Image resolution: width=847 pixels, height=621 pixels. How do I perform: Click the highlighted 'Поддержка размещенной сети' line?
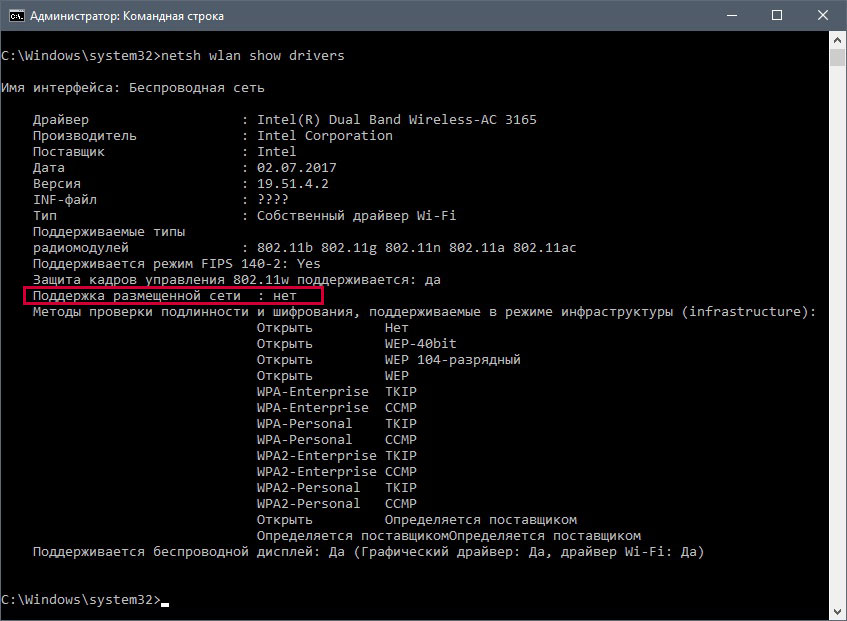(x=172, y=297)
